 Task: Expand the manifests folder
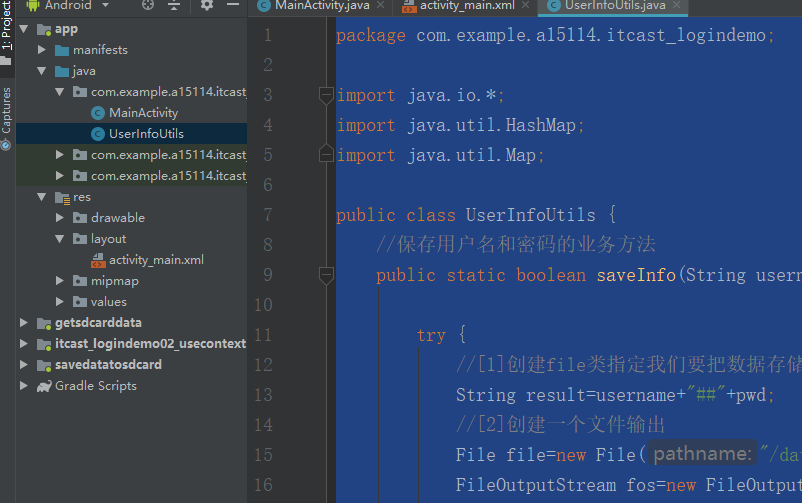(42, 50)
